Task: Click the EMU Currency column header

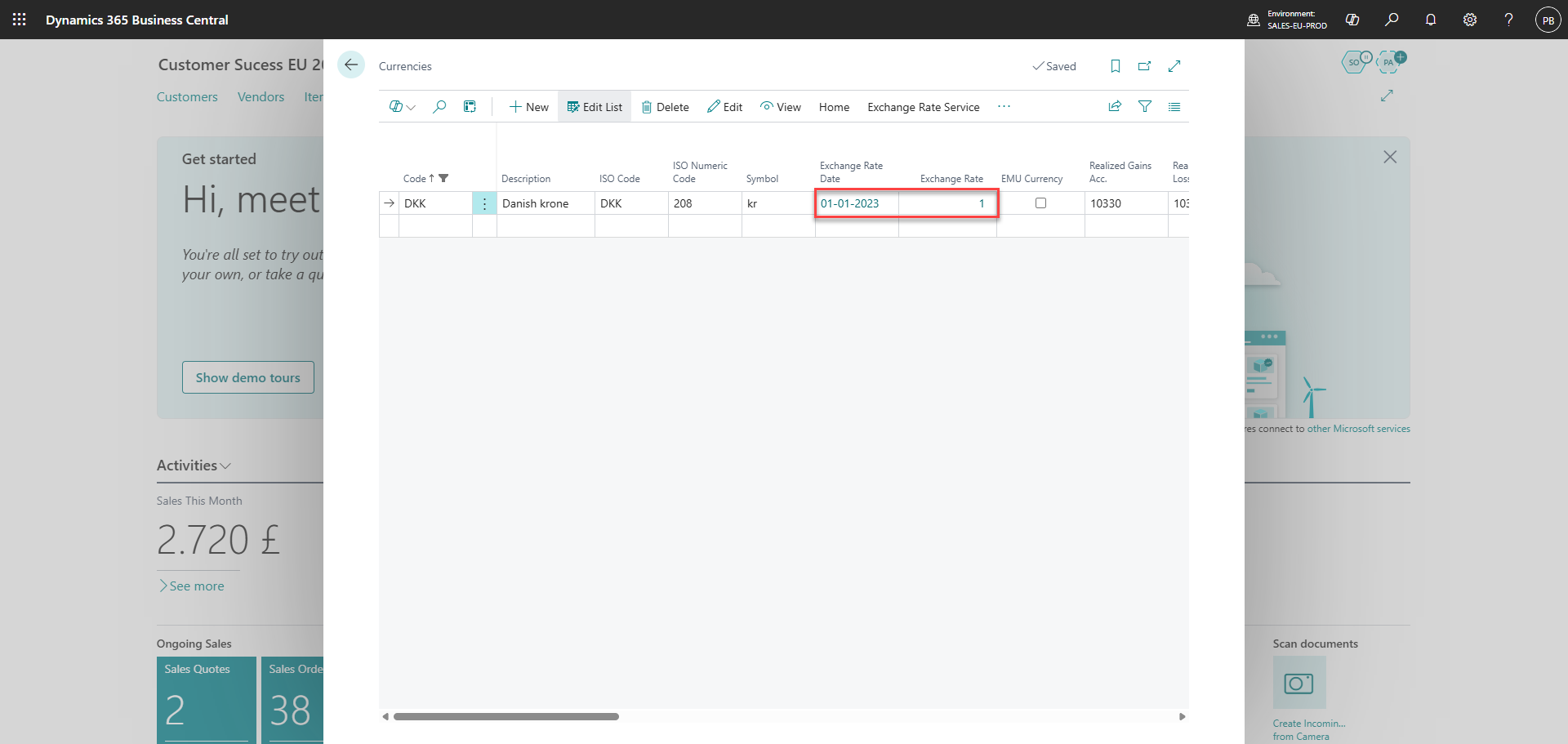Action: 1031,179
